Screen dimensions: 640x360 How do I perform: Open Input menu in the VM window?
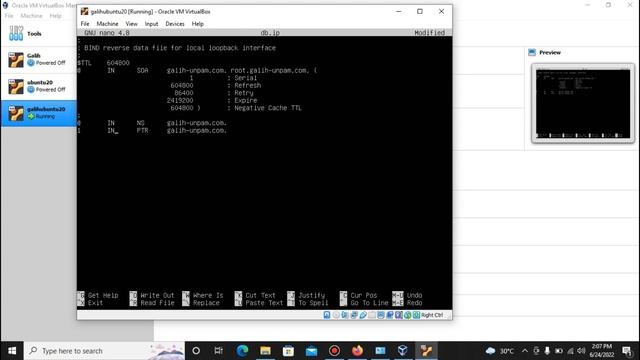point(151,24)
